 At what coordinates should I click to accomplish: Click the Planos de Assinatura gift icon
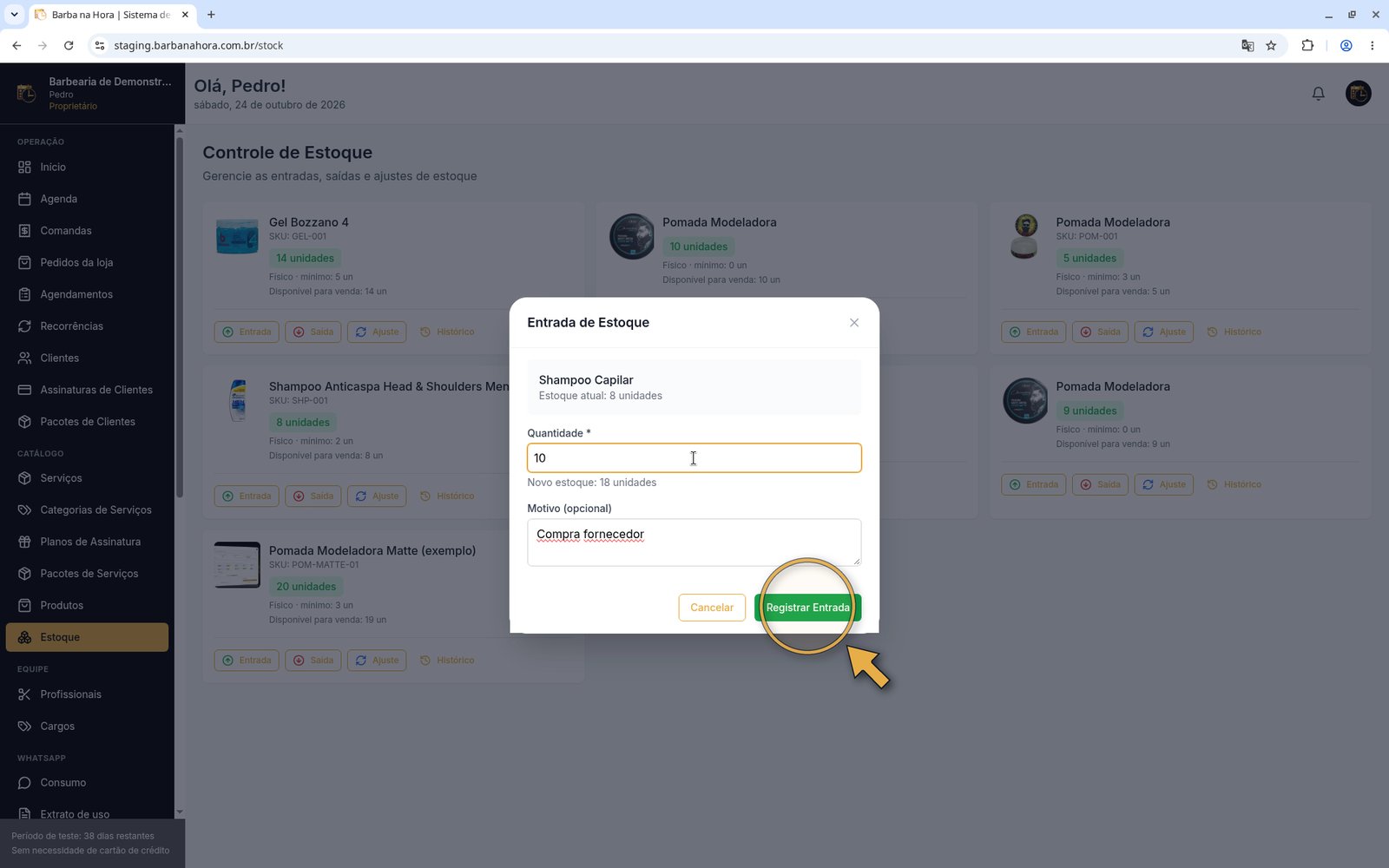24,542
